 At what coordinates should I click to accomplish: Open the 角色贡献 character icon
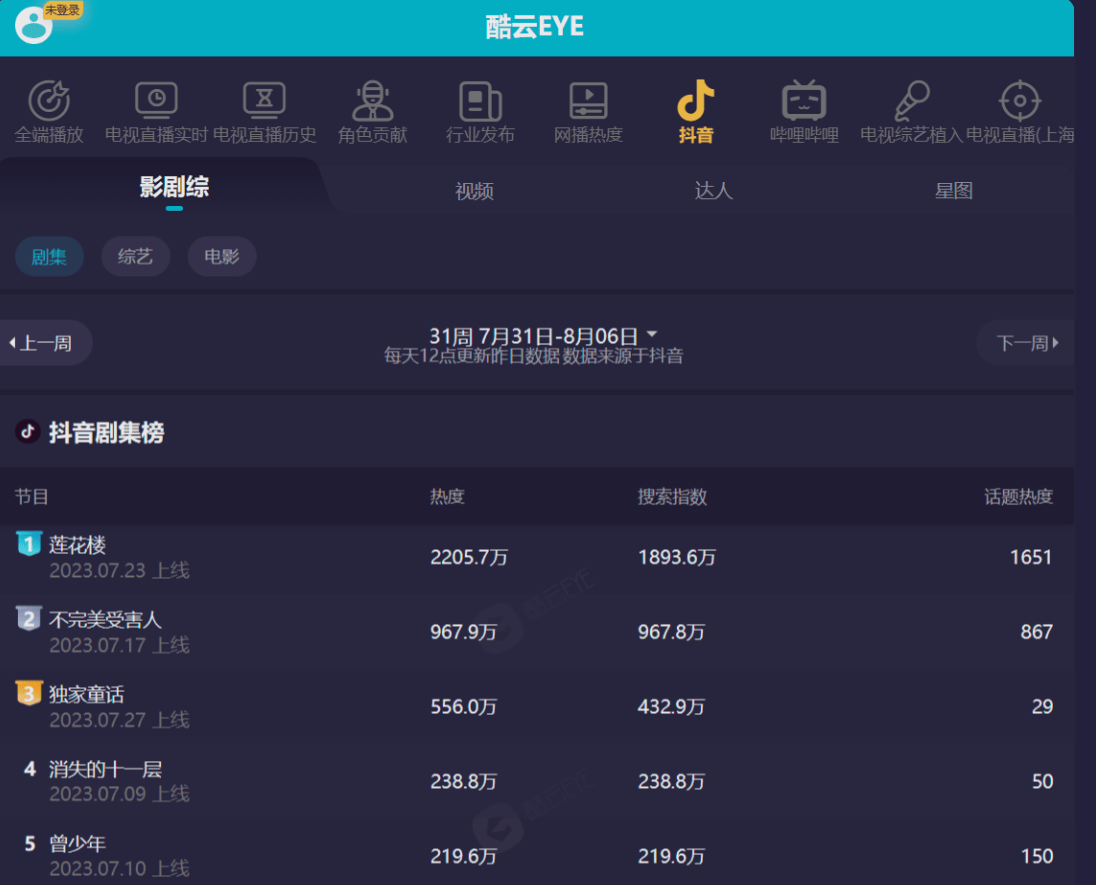point(372,101)
